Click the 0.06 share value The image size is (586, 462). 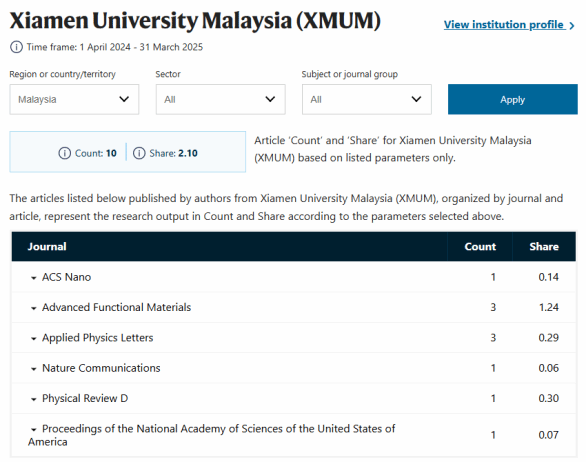pos(549,368)
